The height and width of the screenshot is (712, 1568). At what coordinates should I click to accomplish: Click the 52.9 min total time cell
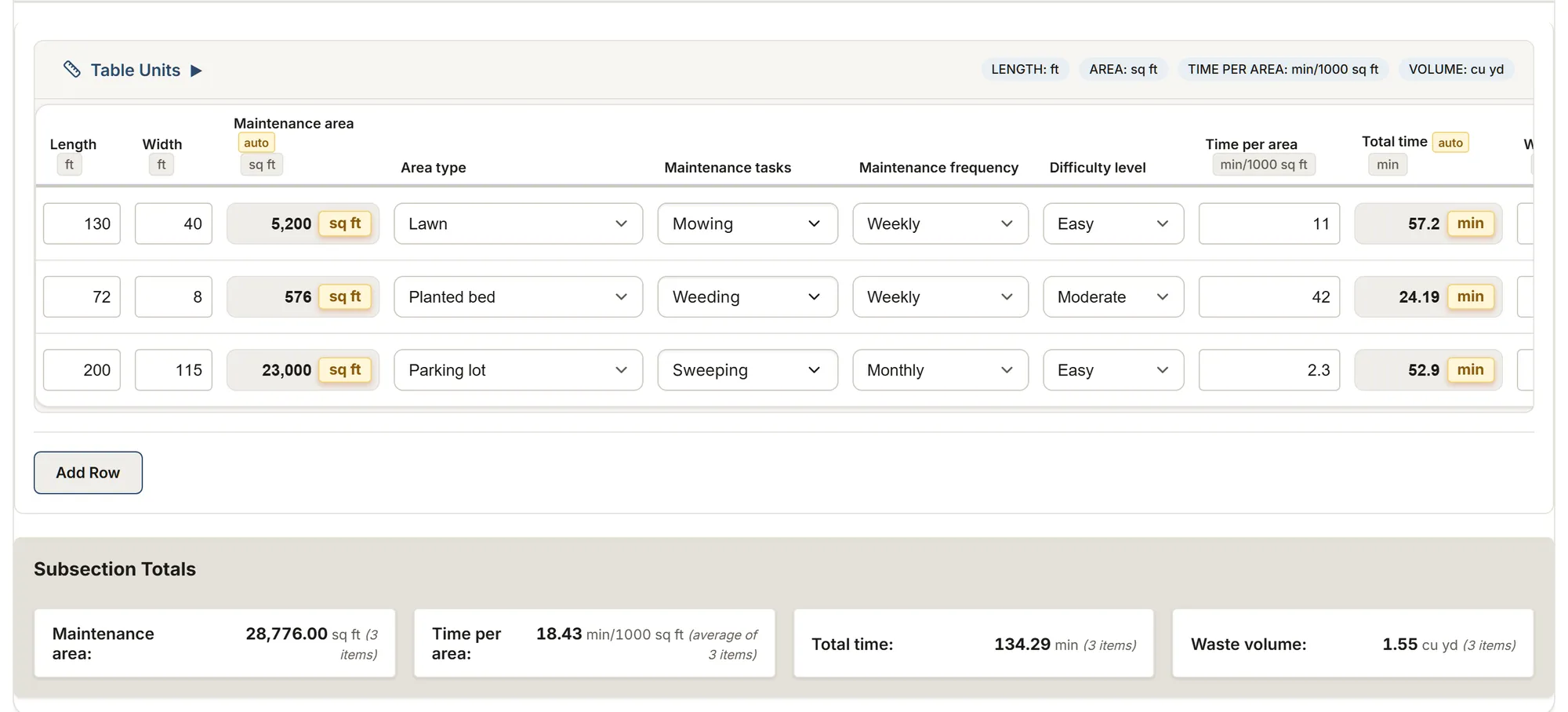coord(1428,369)
